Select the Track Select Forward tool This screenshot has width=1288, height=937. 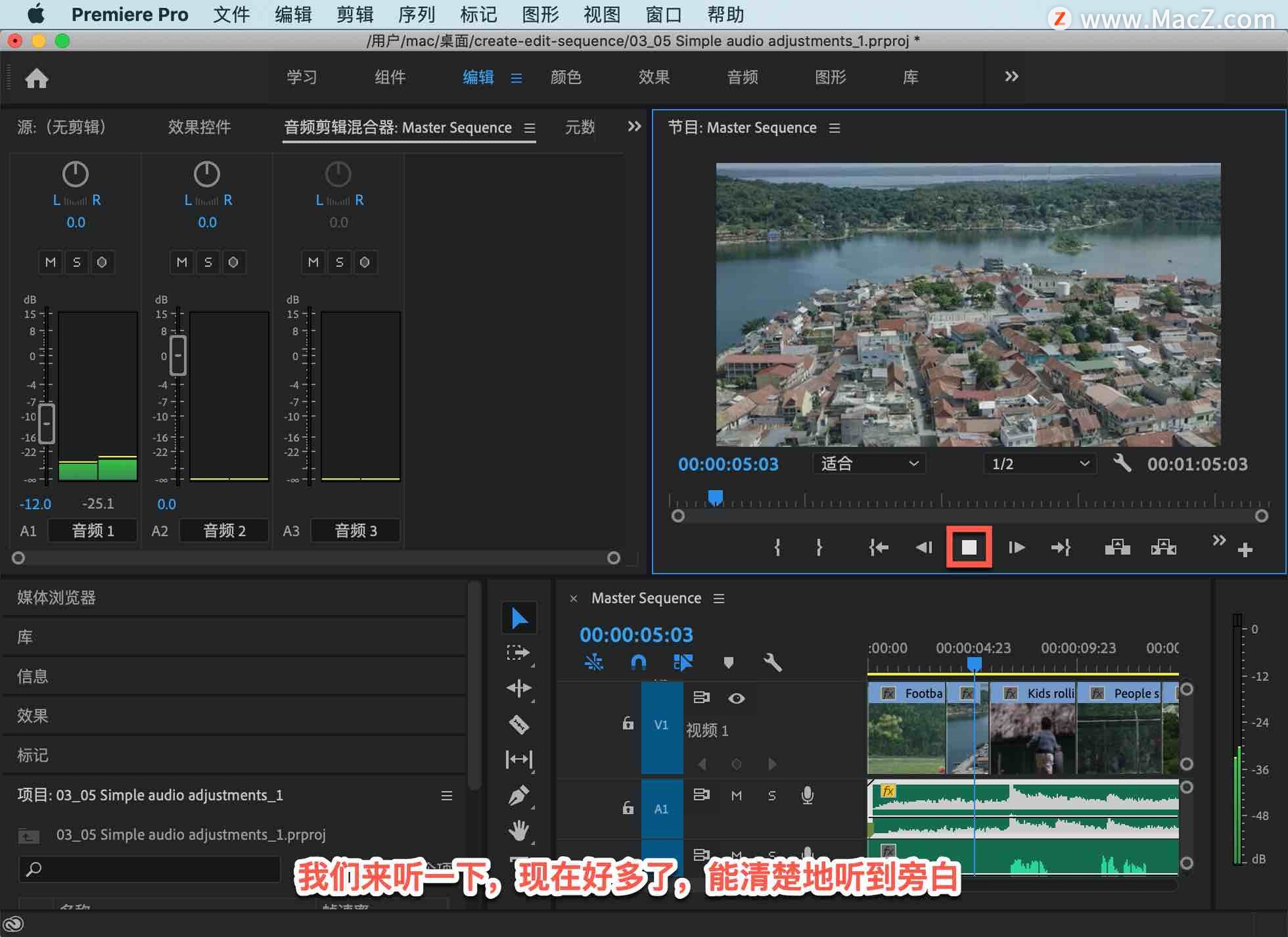click(519, 653)
